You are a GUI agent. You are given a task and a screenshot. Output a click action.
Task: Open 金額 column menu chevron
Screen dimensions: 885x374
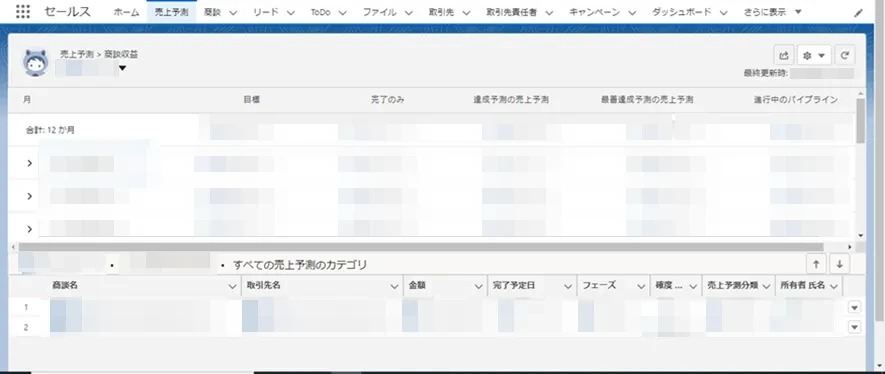pos(478,287)
